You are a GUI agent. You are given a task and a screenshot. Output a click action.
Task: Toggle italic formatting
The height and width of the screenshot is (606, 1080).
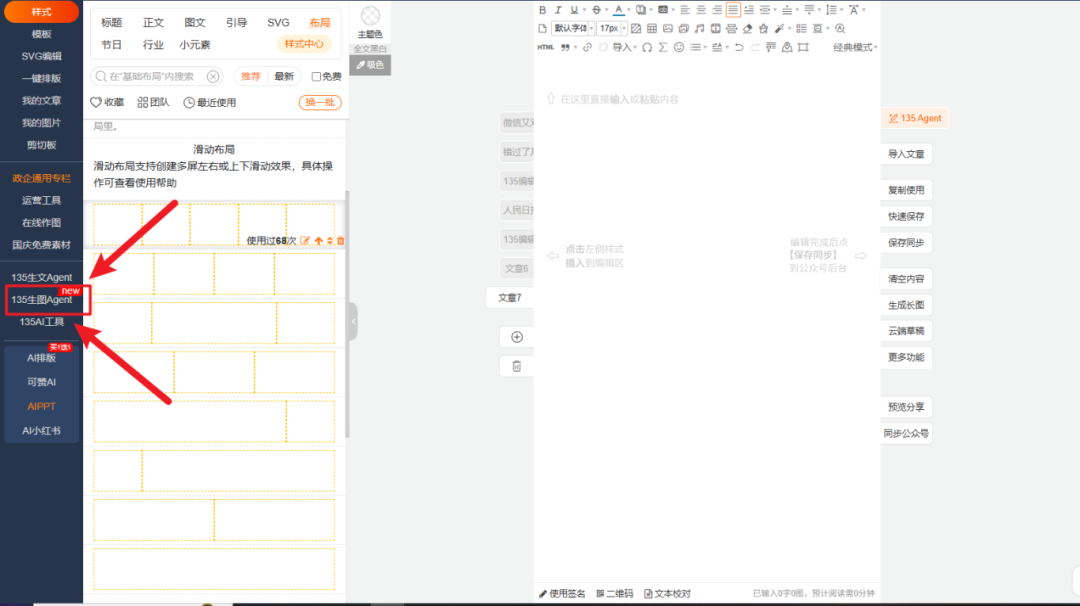coord(559,10)
